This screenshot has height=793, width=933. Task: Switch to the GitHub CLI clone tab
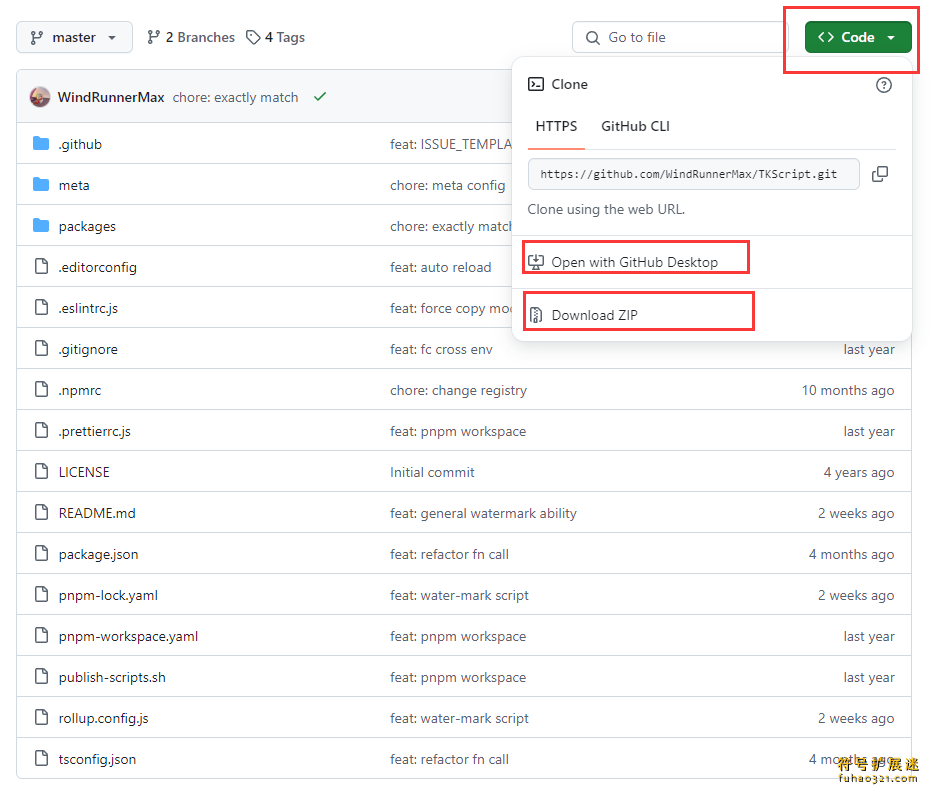pyautogui.click(x=635, y=126)
